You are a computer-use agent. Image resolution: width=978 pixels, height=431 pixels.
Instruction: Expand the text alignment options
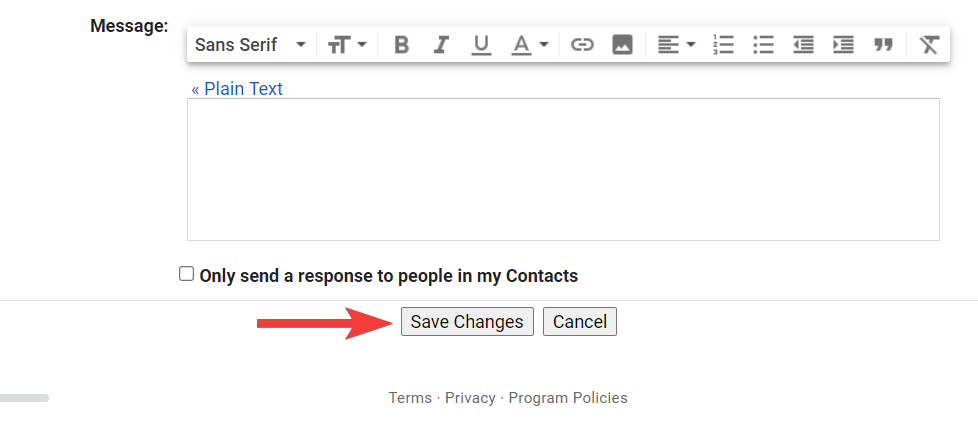pos(676,45)
